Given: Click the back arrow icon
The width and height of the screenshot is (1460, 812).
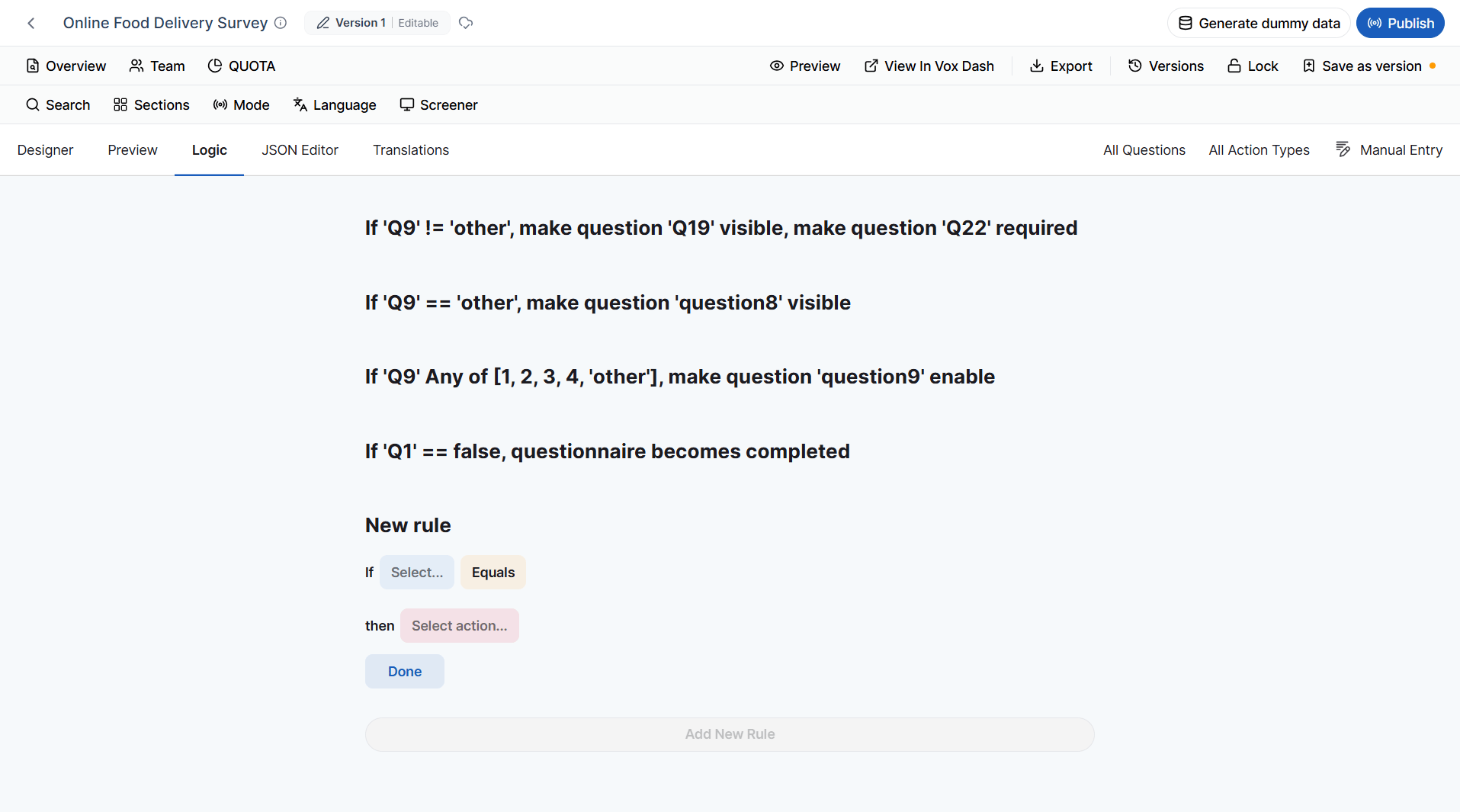Looking at the screenshot, I should [x=31, y=23].
